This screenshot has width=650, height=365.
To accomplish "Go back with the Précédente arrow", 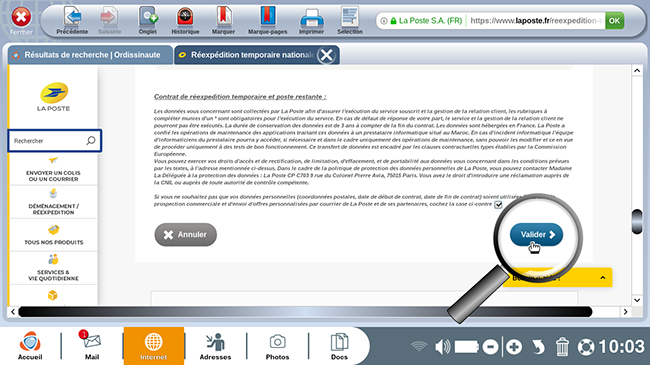I will tap(72, 21).
